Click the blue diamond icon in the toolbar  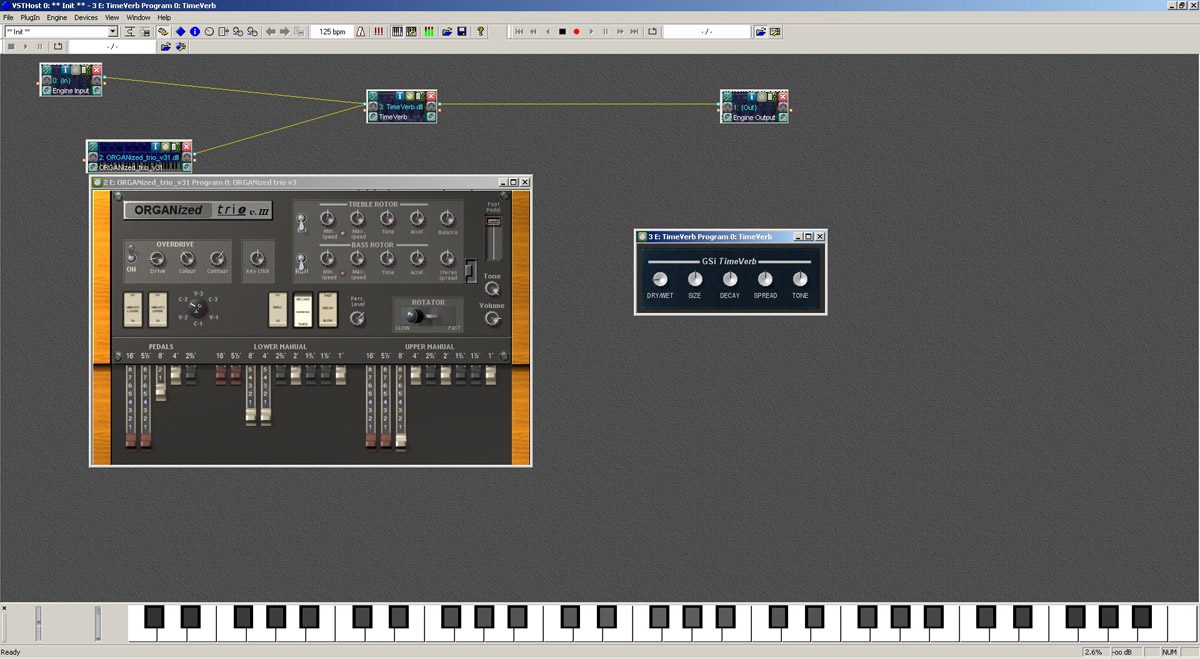pos(181,32)
